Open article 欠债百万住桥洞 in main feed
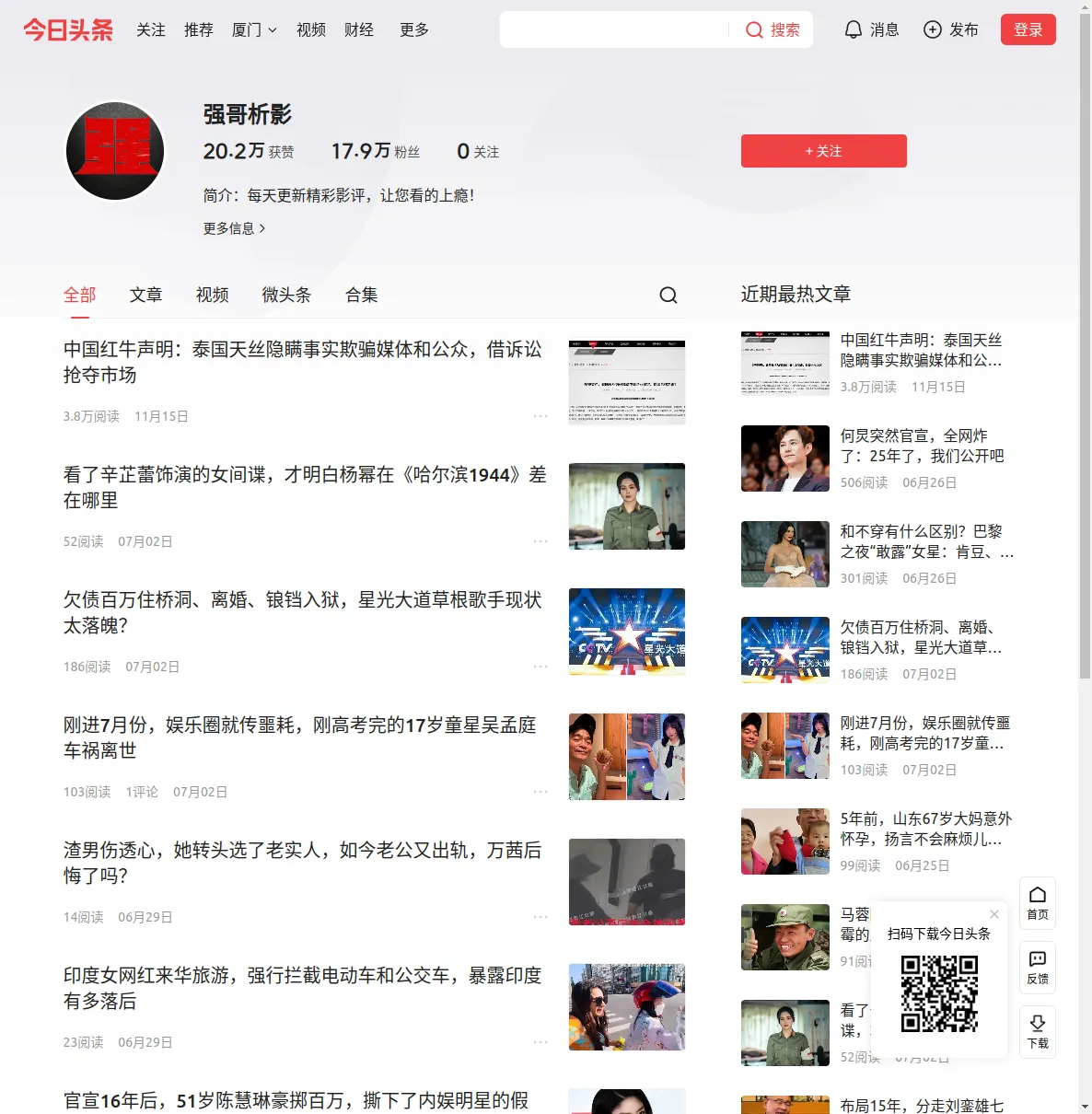Screen dimensions: 1092x1114 pos(303,612)
